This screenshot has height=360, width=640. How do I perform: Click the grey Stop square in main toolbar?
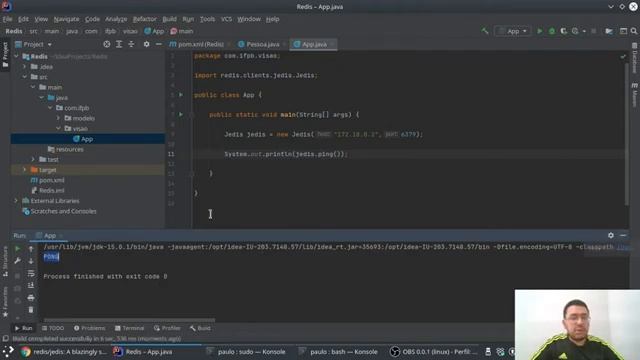tap(593, 31)
